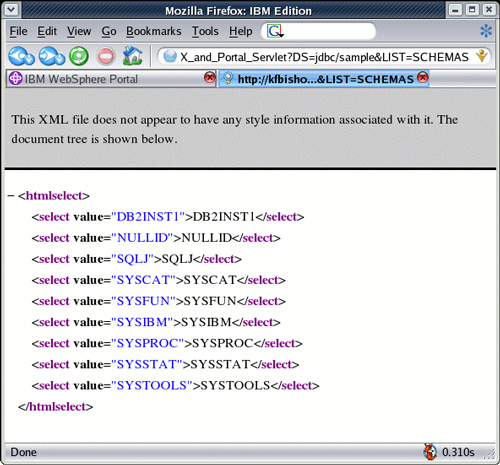Open the Home page icon
This screenshot has width=500, height=465.
coord(132,56)
